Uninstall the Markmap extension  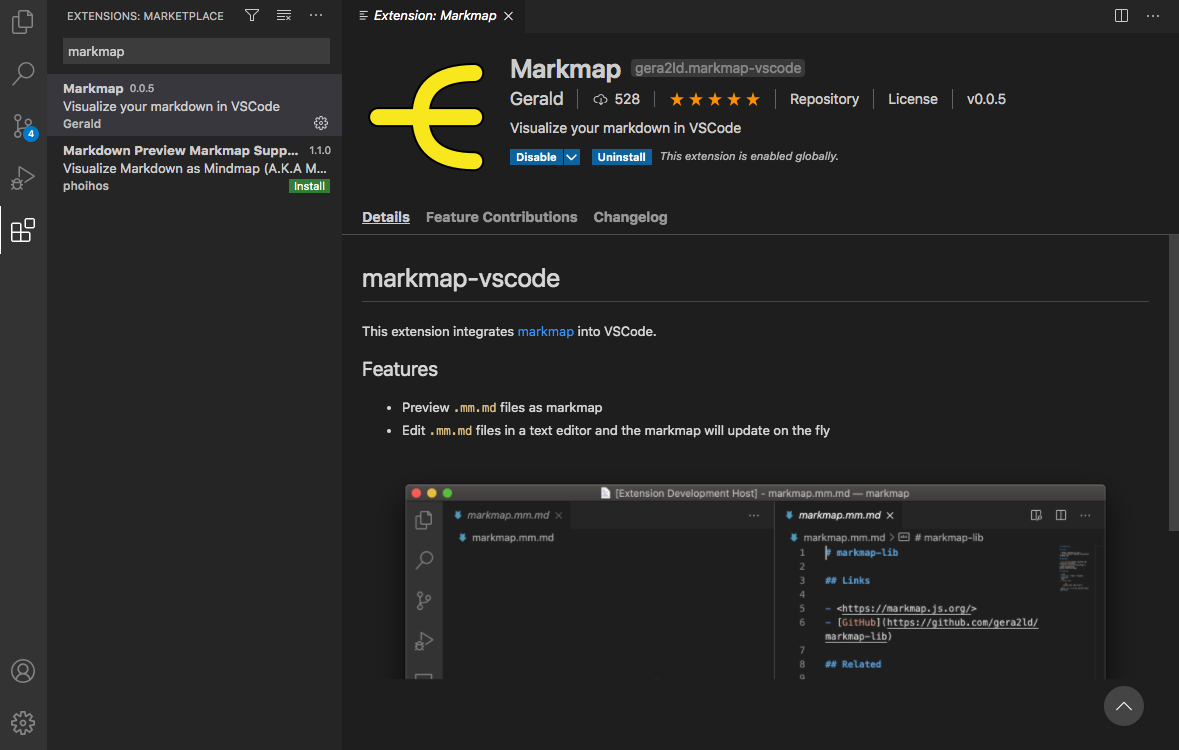point(621,156)
